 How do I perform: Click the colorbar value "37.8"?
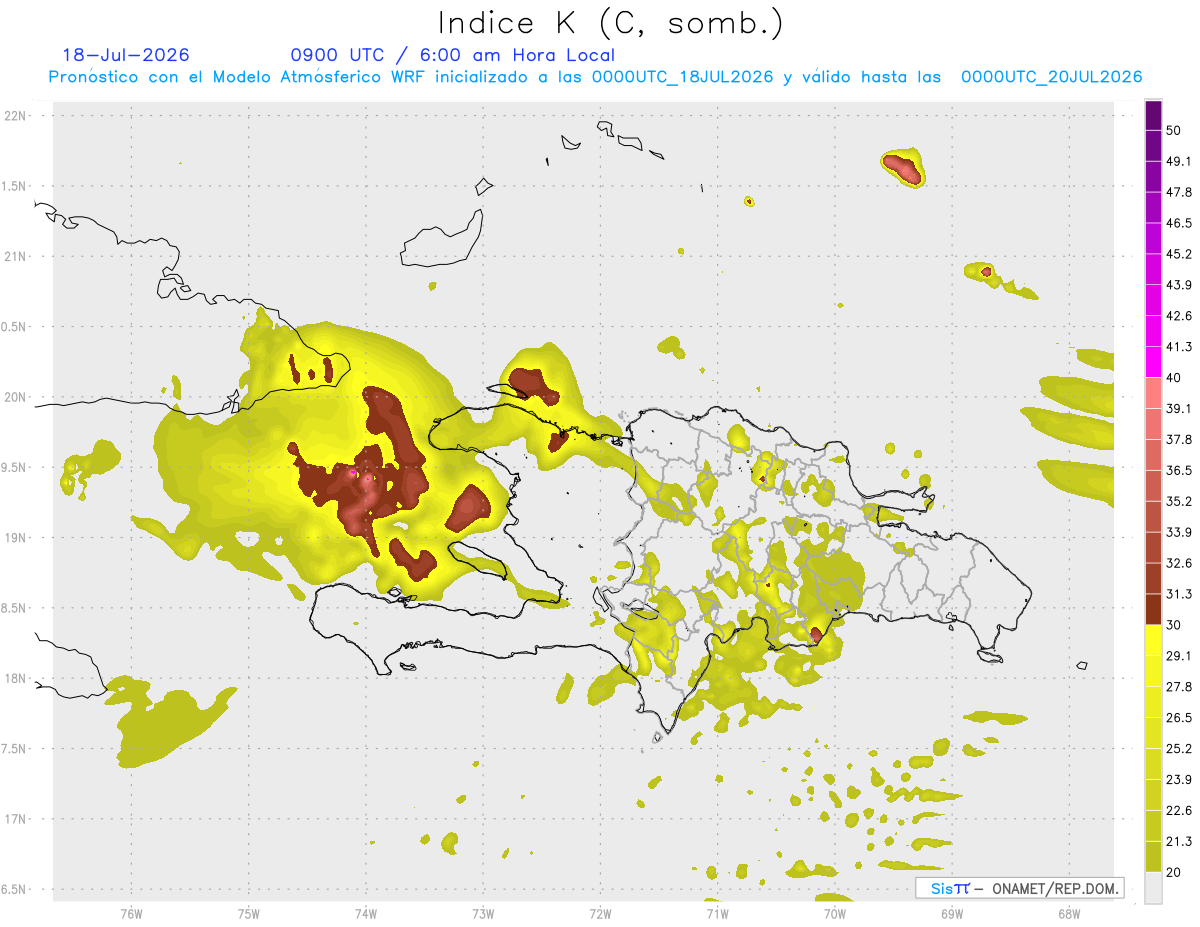[x=1179, y=440]
